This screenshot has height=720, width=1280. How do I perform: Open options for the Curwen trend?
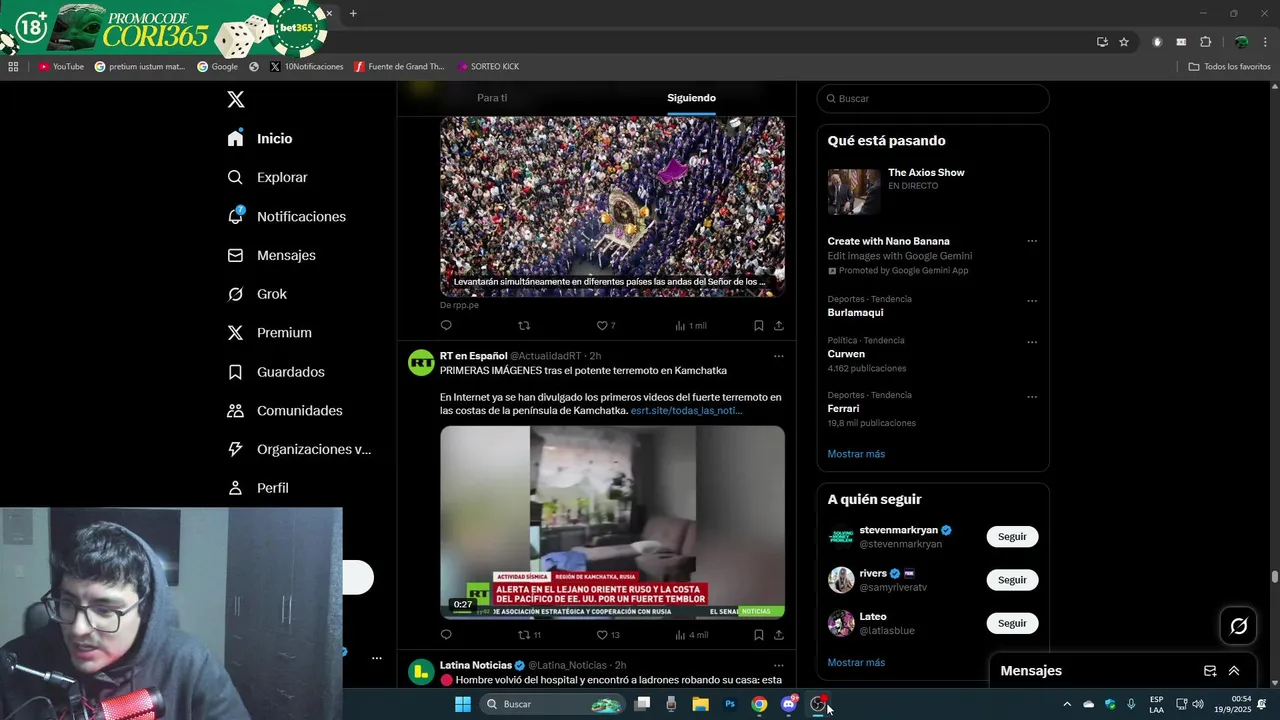[x=1032, y=342]
